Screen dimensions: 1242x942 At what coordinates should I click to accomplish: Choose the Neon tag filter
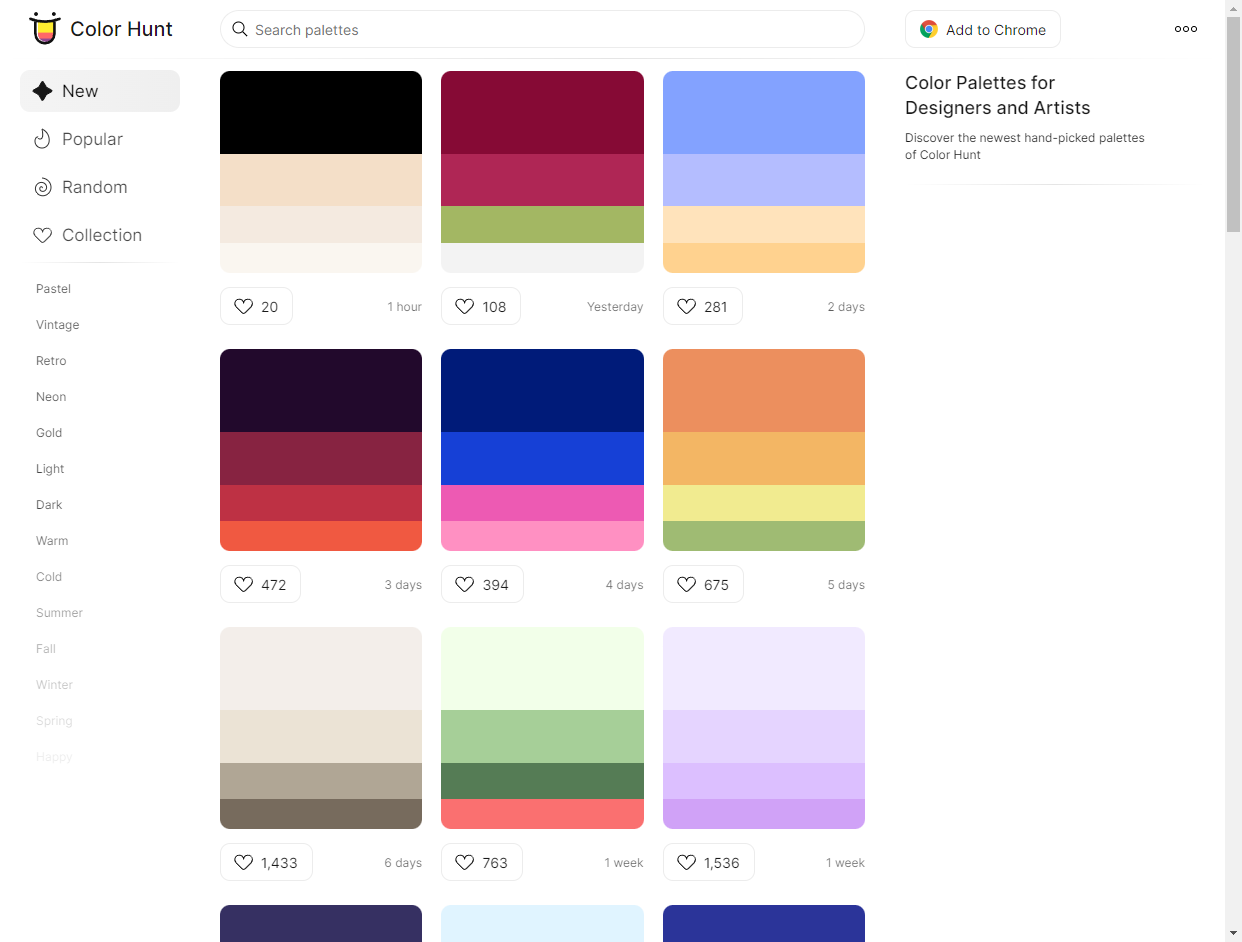(x=51, y=397)
